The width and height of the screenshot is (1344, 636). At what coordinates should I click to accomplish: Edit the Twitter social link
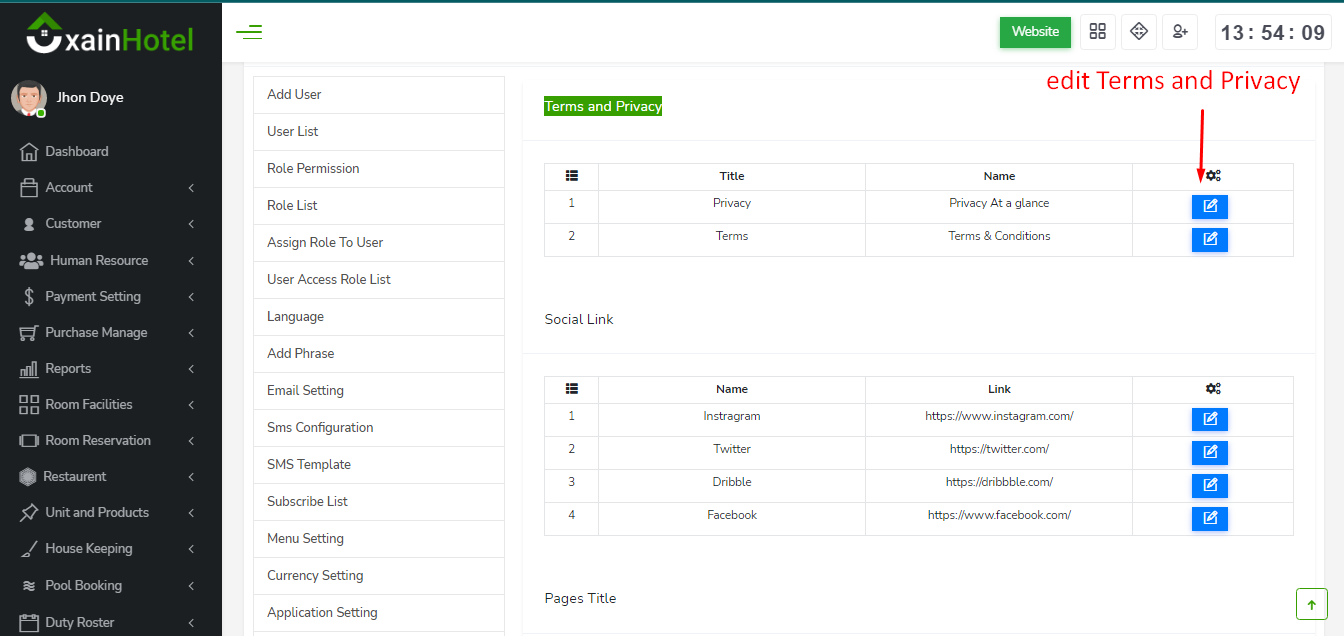[x=1209, y=453]
